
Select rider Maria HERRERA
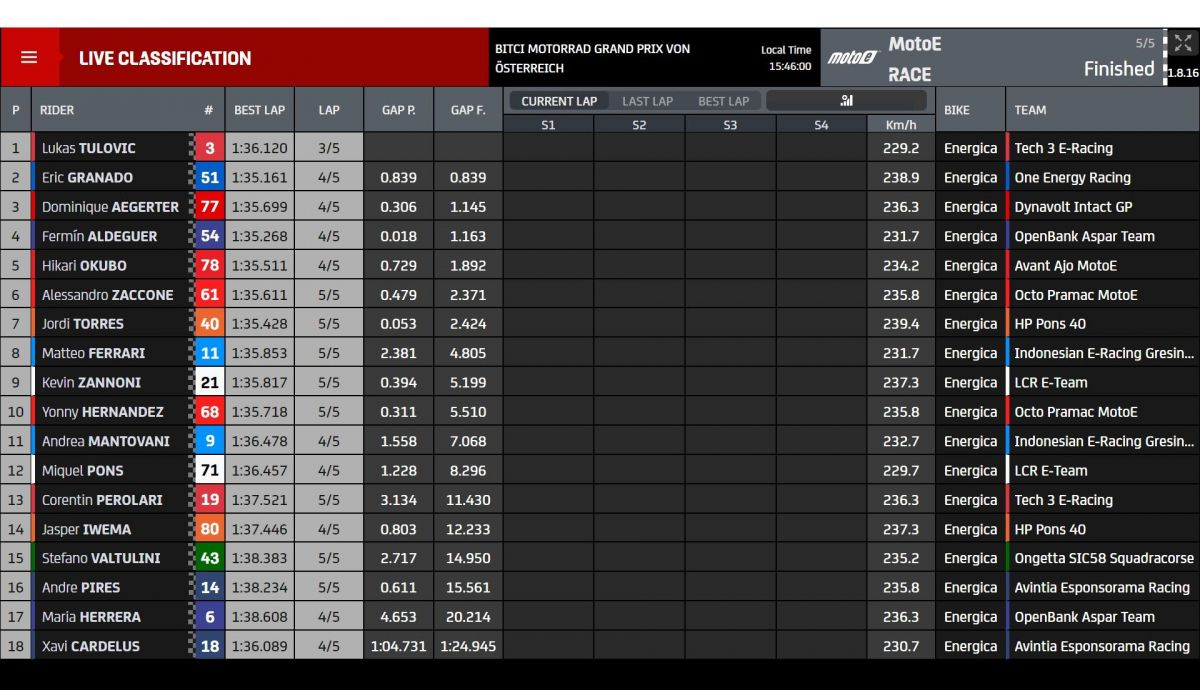tap(91, 617)
